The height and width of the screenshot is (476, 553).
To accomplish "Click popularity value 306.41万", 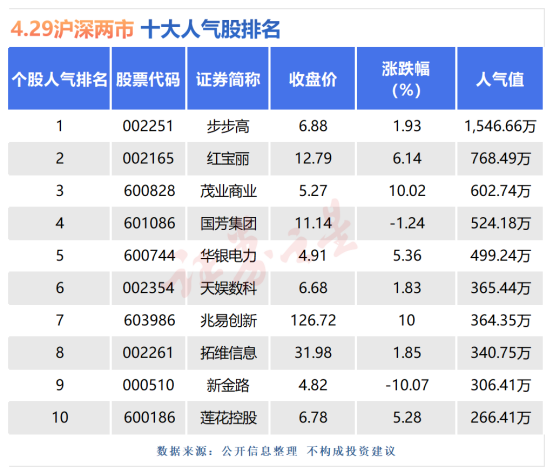I will (500, 385).
